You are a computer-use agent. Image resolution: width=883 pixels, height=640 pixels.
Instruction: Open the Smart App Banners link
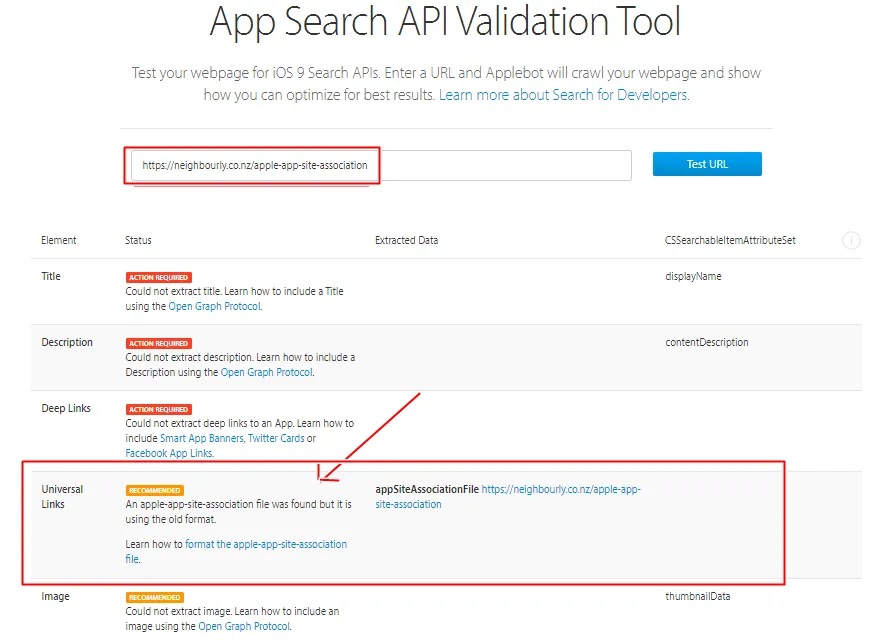(202, 438)
